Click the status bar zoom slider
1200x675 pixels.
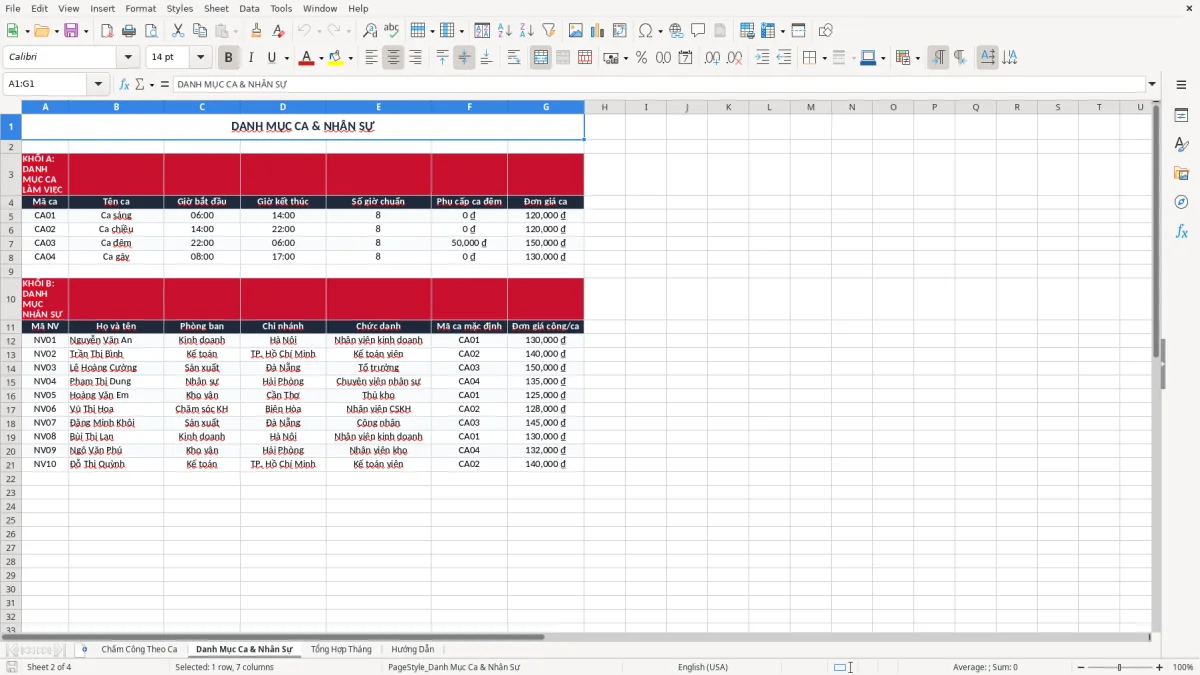(x=1119, y=667)
